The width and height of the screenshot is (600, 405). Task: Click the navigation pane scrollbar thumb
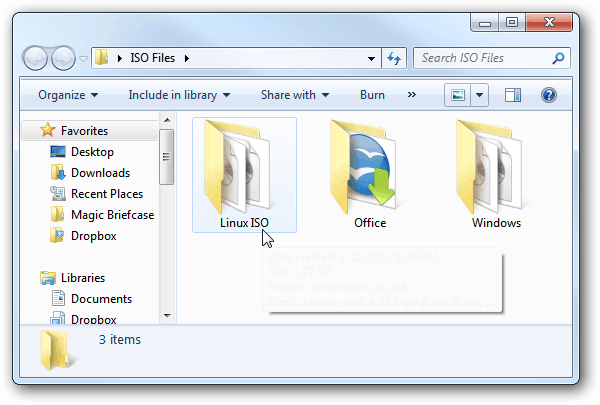[x=166, y=157]
